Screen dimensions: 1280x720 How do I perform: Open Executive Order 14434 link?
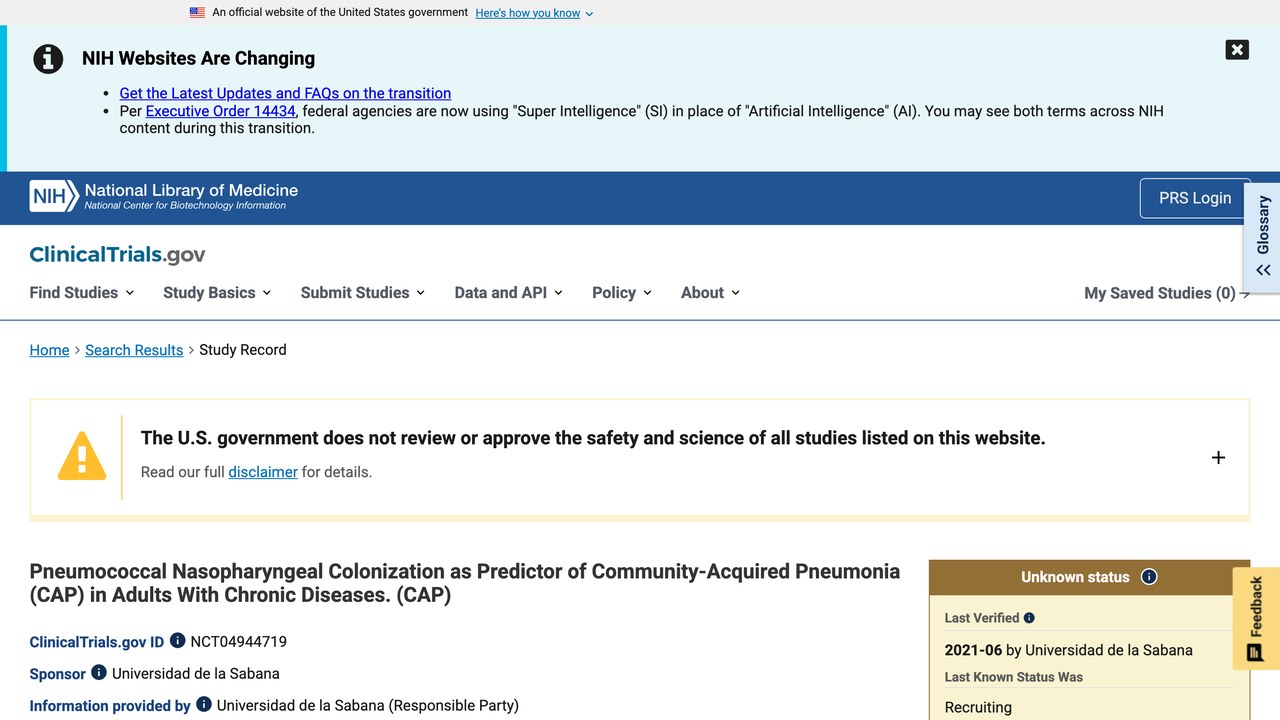[221, 111]
